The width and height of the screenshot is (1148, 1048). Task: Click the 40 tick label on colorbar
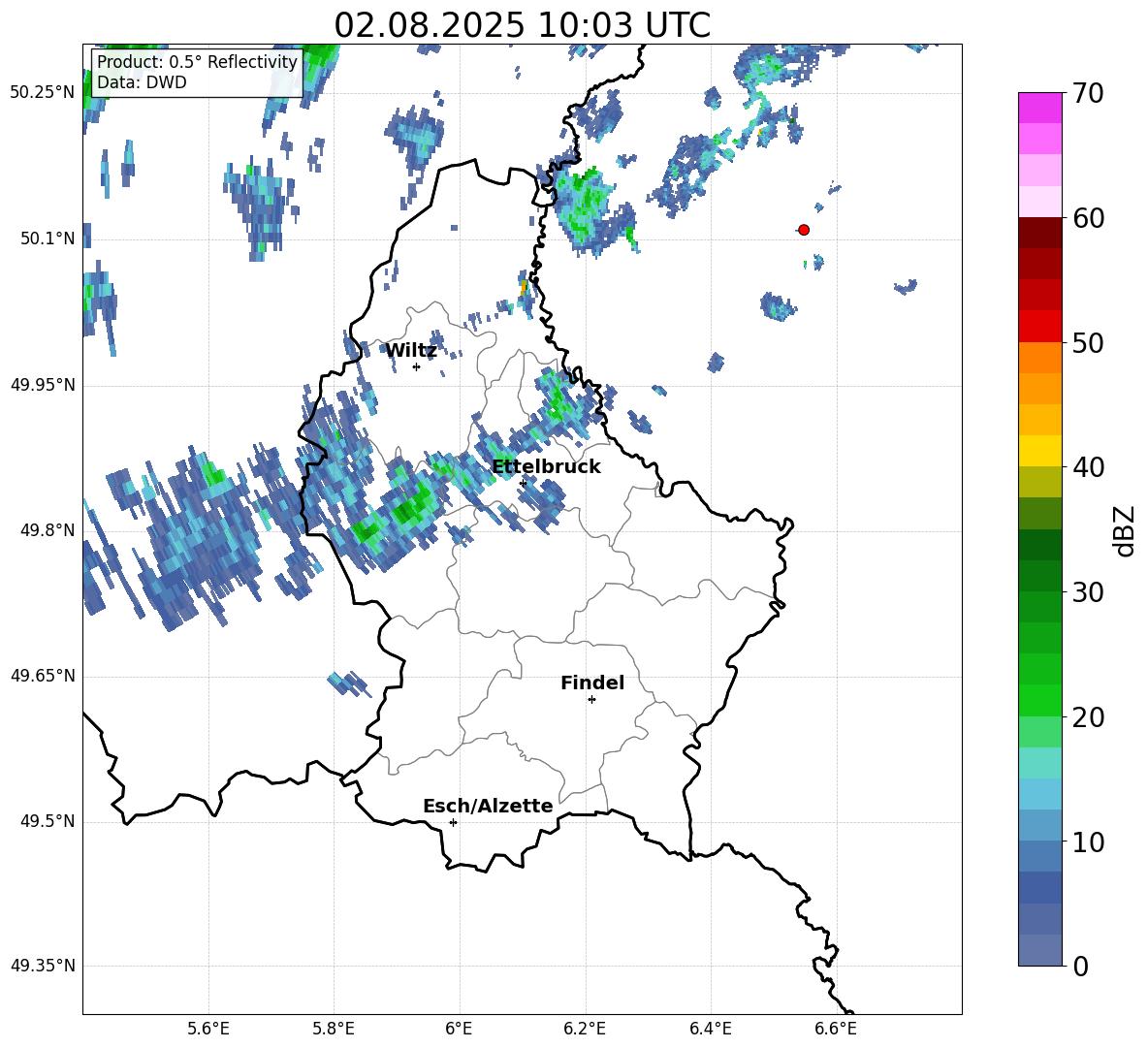click(1088, 467)
